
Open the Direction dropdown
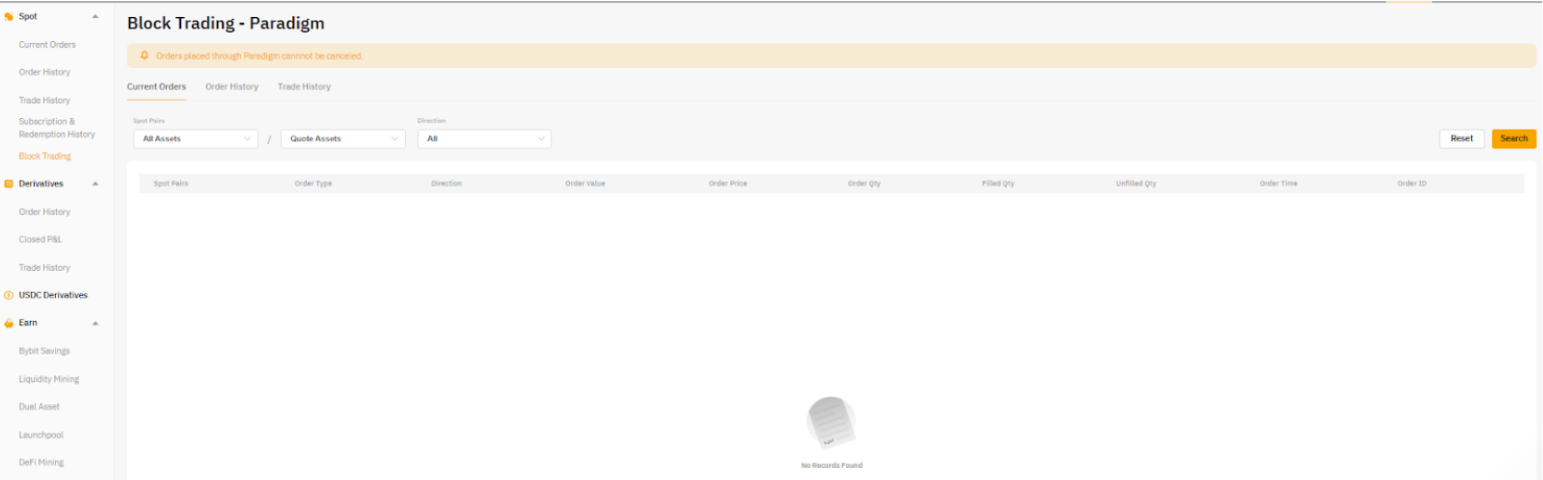point(484,139)
